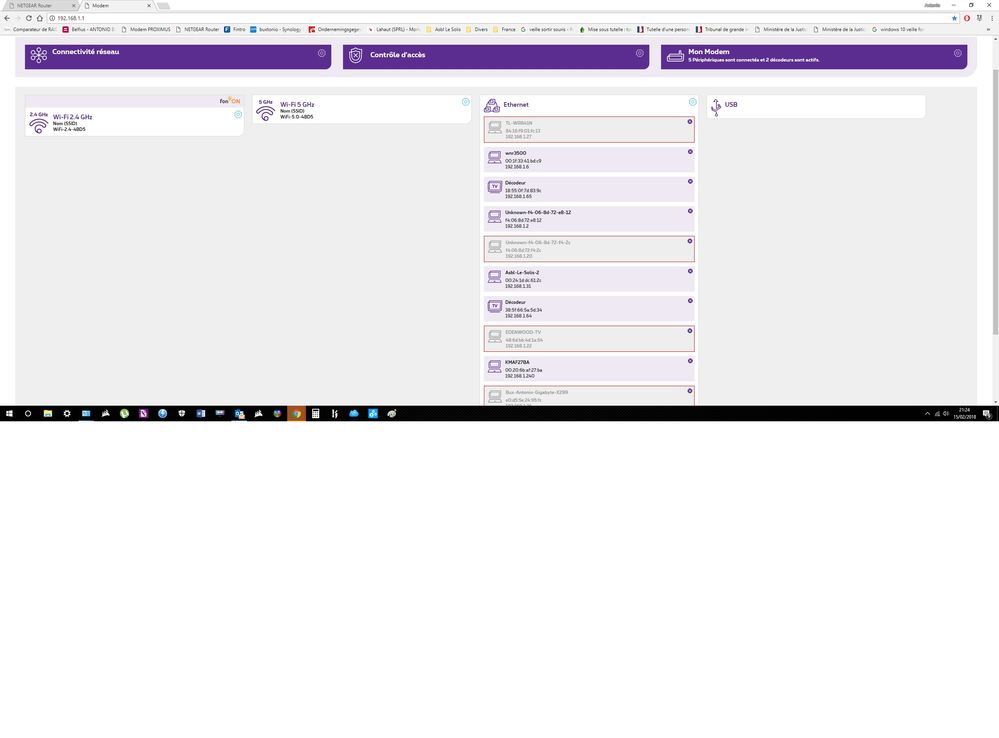999x738 pixels.
Task: Toggle the Fon ON indicator
Action: click(230, 101)
